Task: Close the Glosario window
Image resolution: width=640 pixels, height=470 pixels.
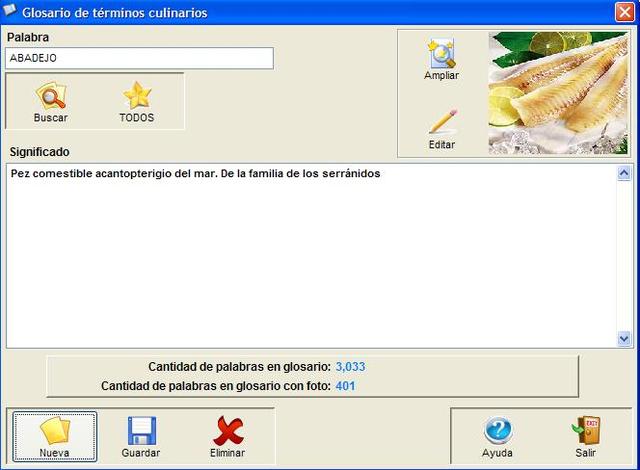Action: click(x=624, y=12)
